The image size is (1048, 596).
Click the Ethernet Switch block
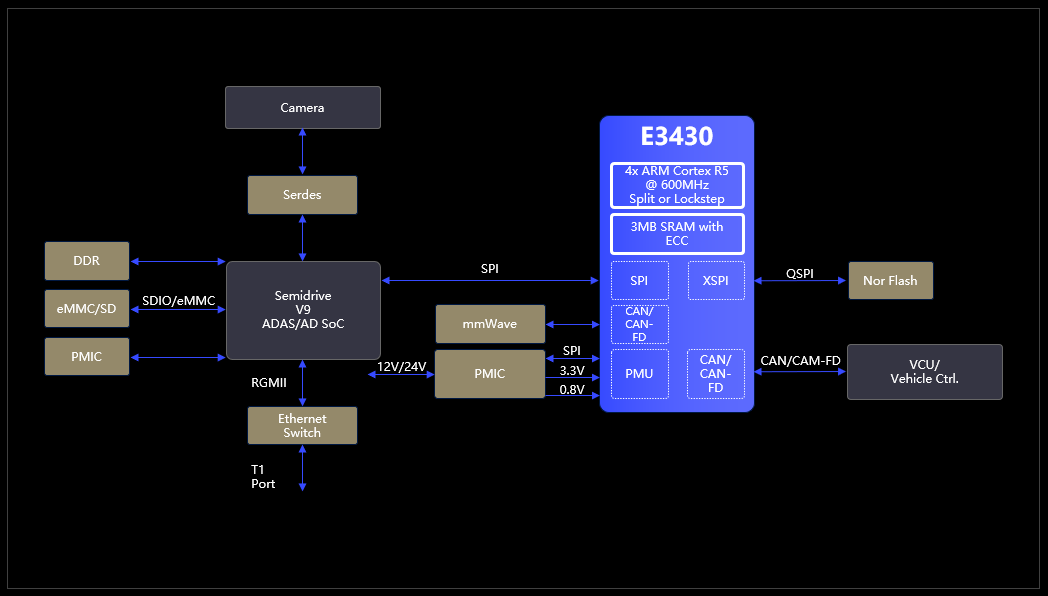click(x=302, y=426)
